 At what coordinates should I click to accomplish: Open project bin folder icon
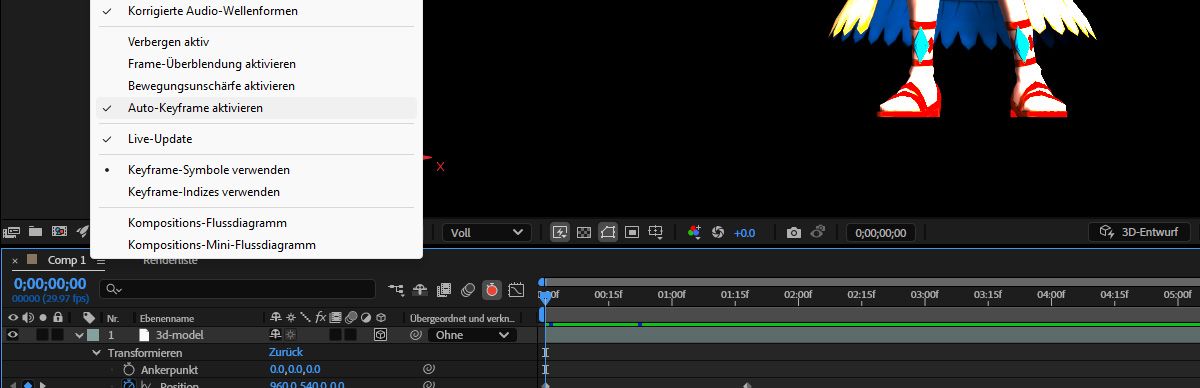[x=35, y=232]
